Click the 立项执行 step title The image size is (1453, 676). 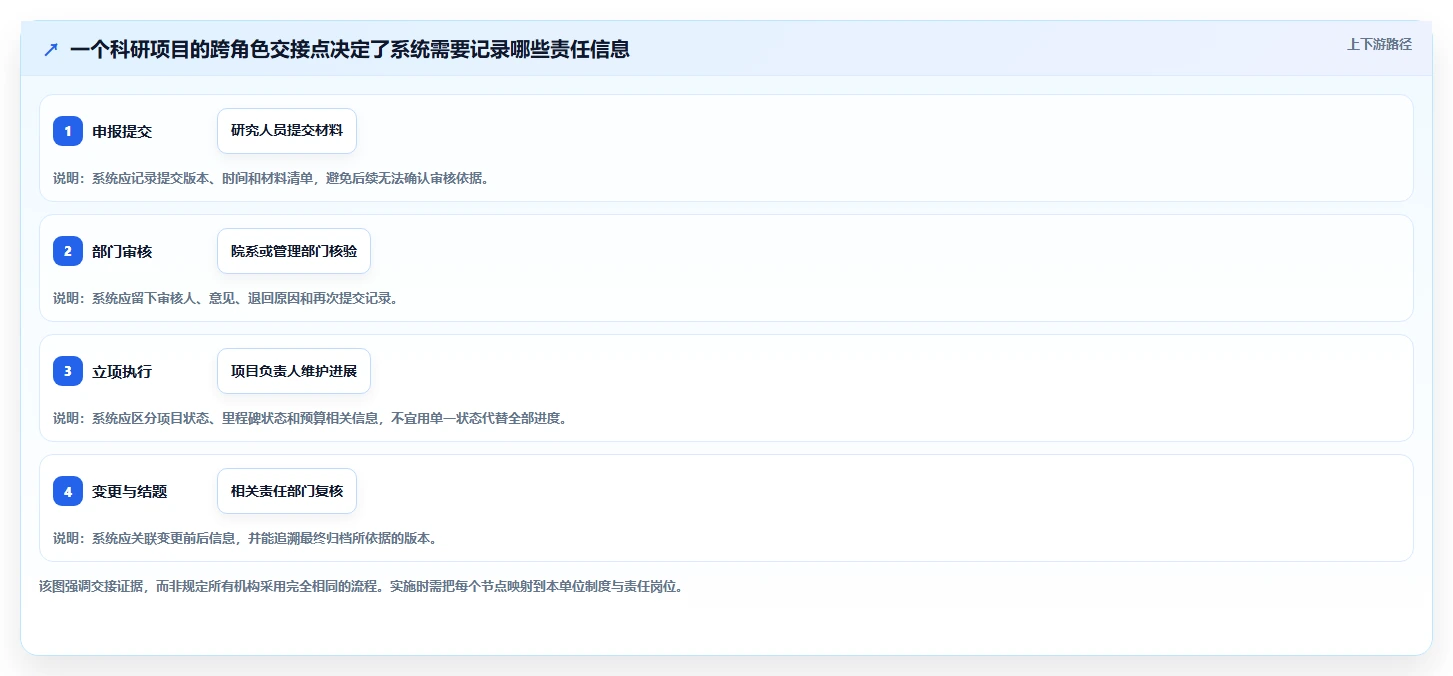[x=122, y=371]
